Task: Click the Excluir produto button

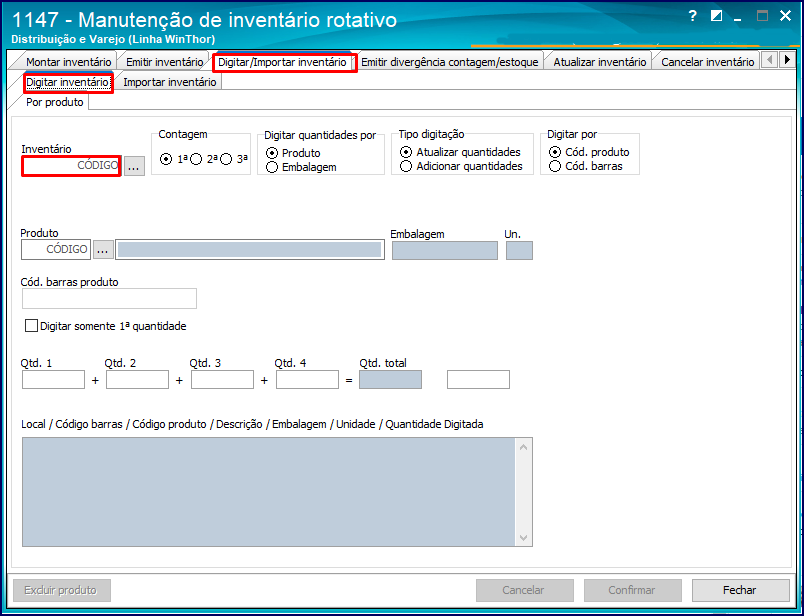Action: 61,590
